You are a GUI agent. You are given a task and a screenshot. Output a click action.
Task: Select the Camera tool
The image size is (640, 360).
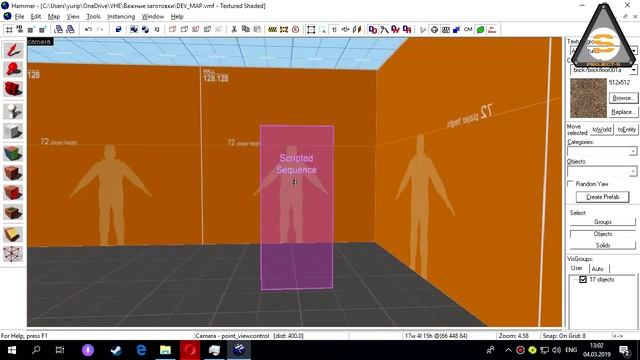point(13,89)
